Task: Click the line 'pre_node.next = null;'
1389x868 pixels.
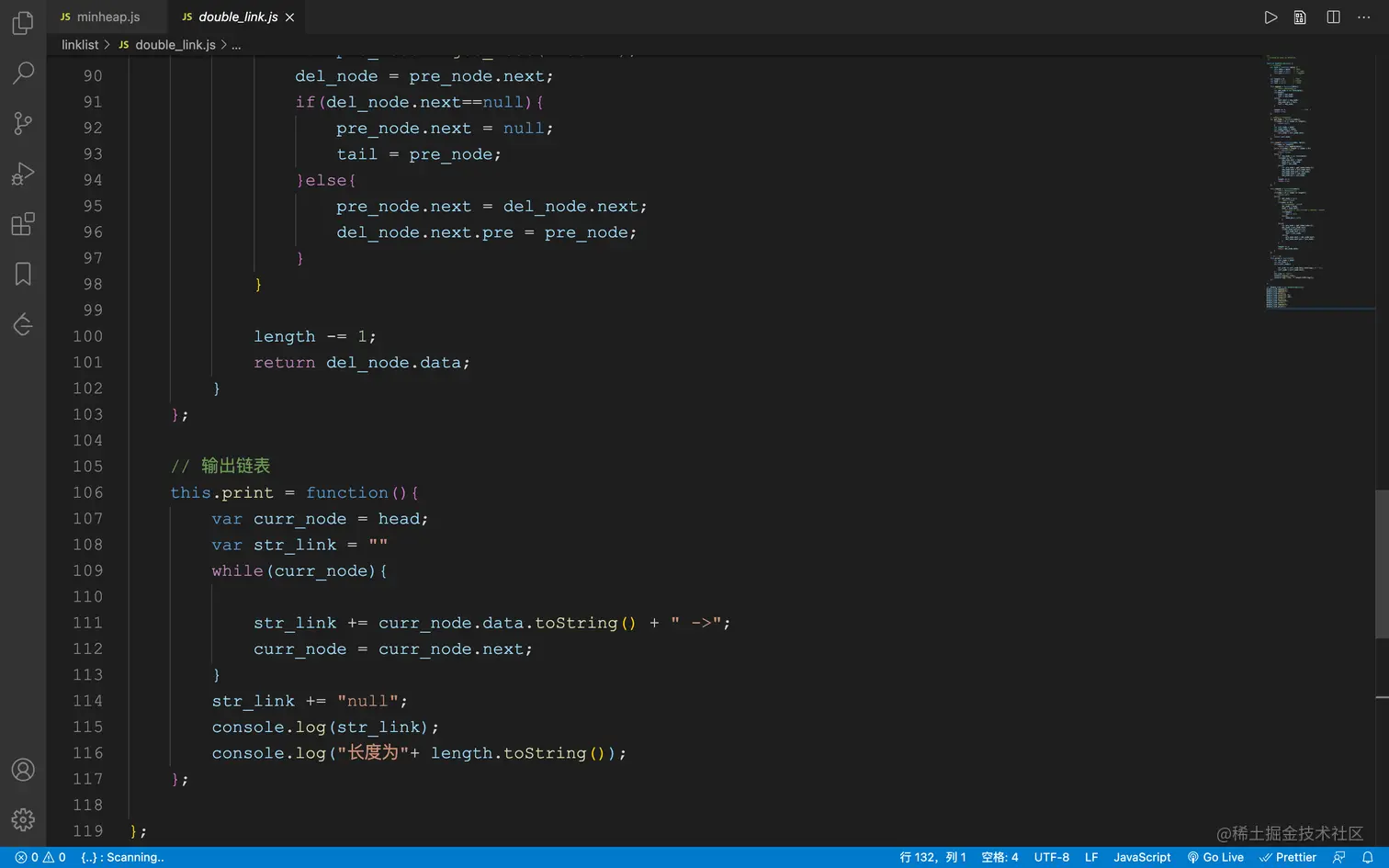Action: coord(445,128)
